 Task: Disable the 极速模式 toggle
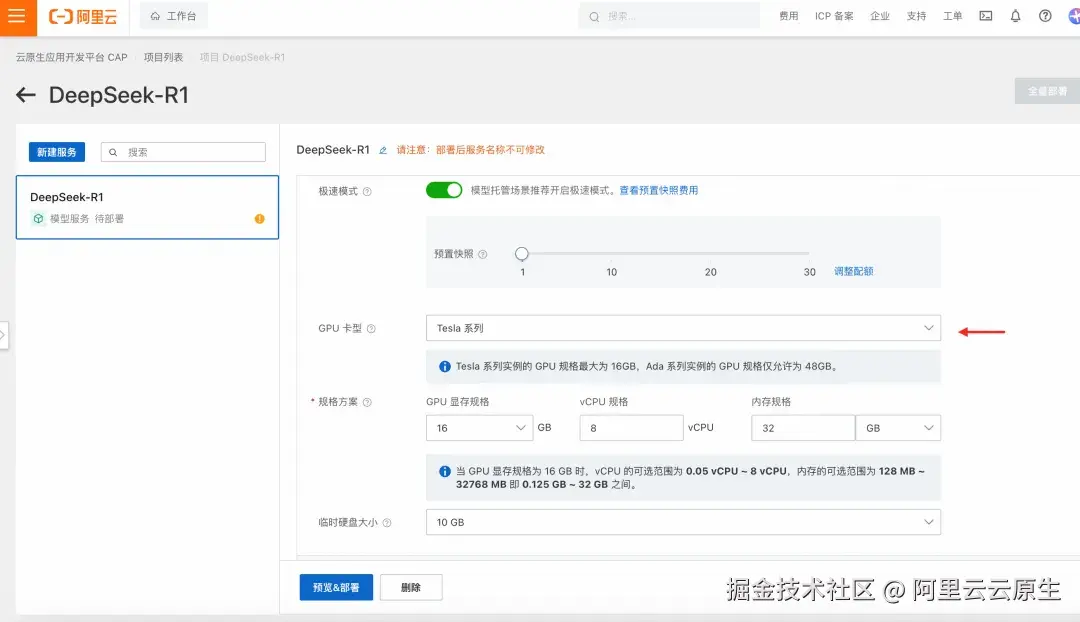pos(444,189)
